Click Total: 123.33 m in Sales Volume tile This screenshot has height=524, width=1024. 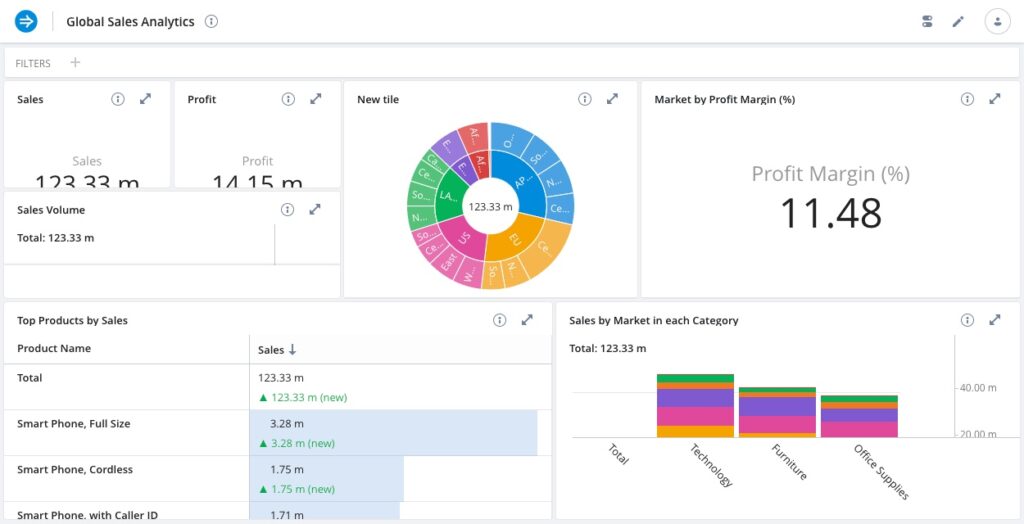56,238
